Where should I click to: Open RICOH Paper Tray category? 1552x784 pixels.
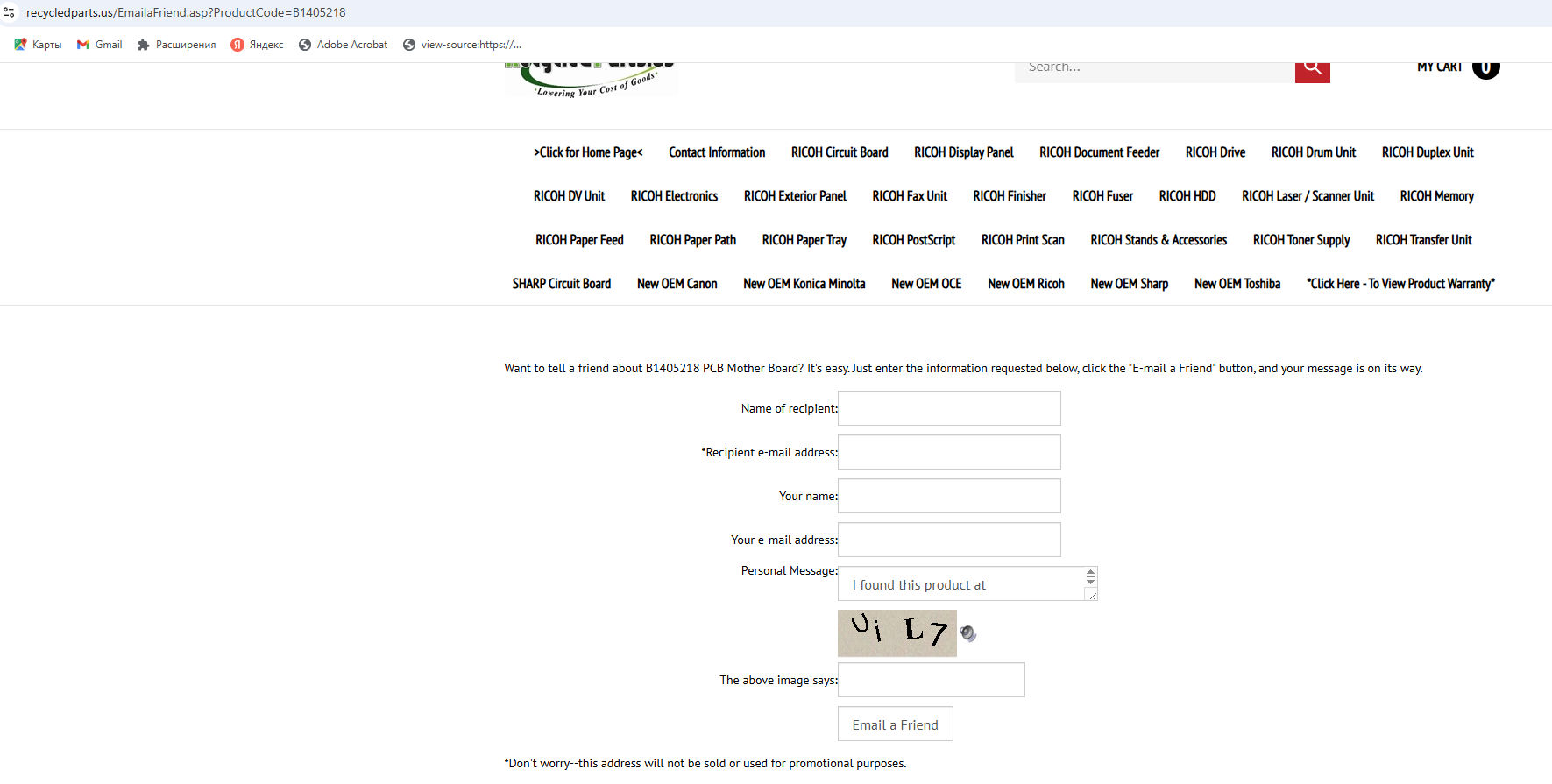(804, 240)
